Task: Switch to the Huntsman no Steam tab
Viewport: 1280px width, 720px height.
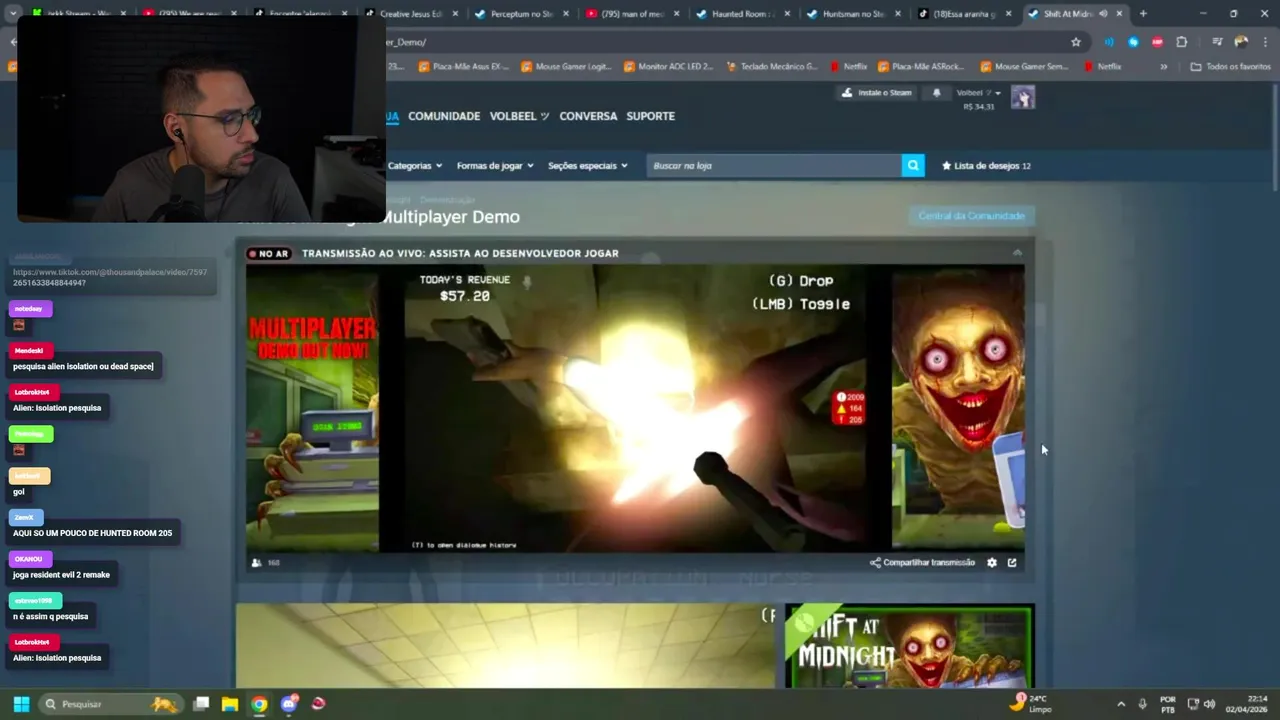Action: coord(851,14)
